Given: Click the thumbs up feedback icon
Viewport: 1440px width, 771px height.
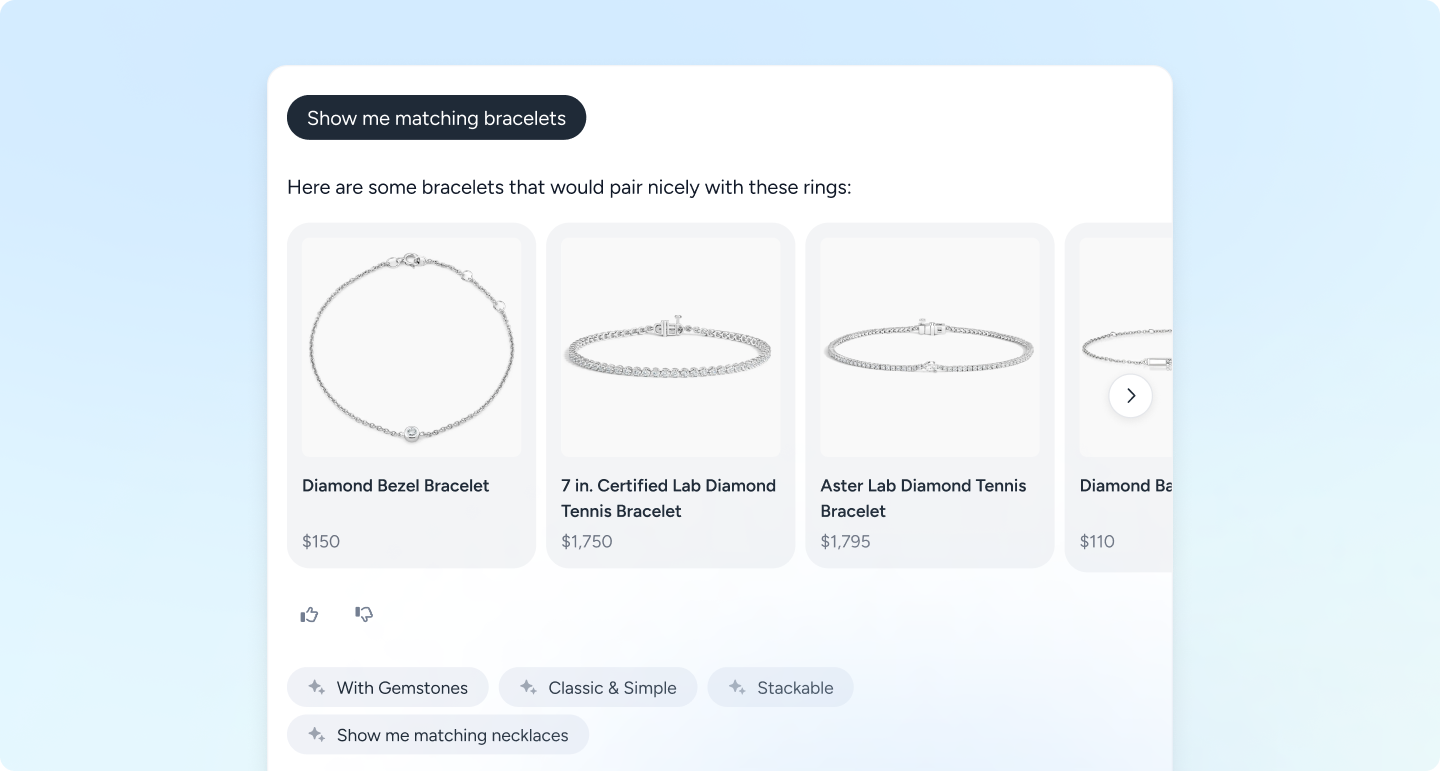Looking at the screenshot, I should (x=309, y=614).
